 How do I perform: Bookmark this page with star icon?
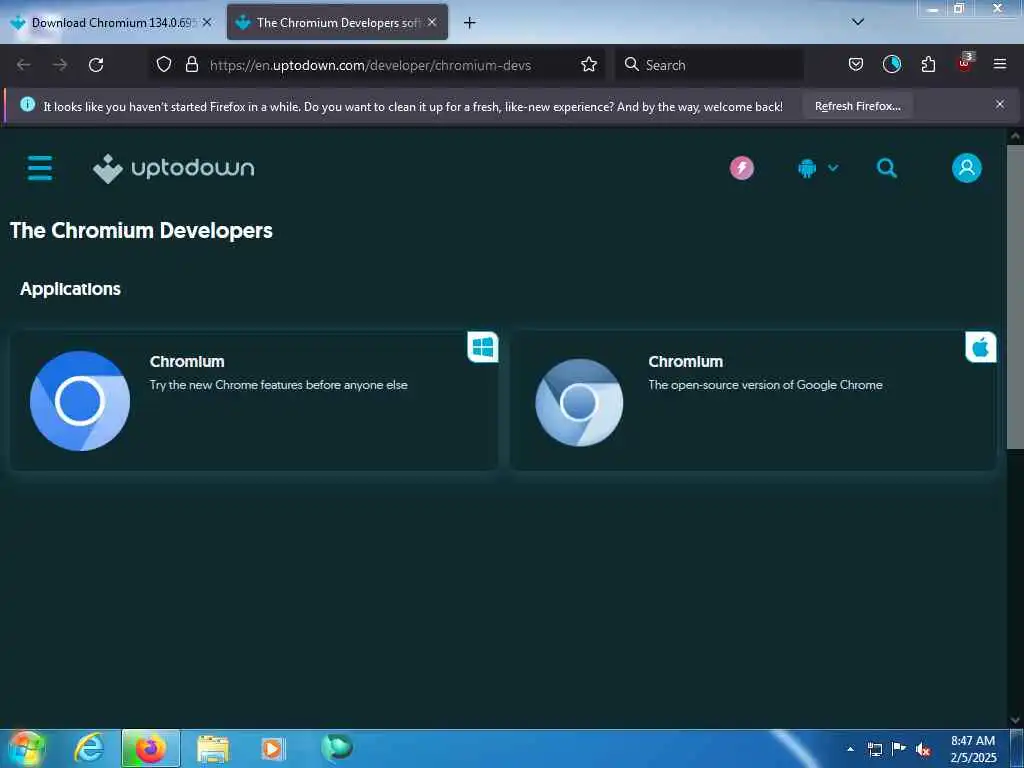click(589, 65)
